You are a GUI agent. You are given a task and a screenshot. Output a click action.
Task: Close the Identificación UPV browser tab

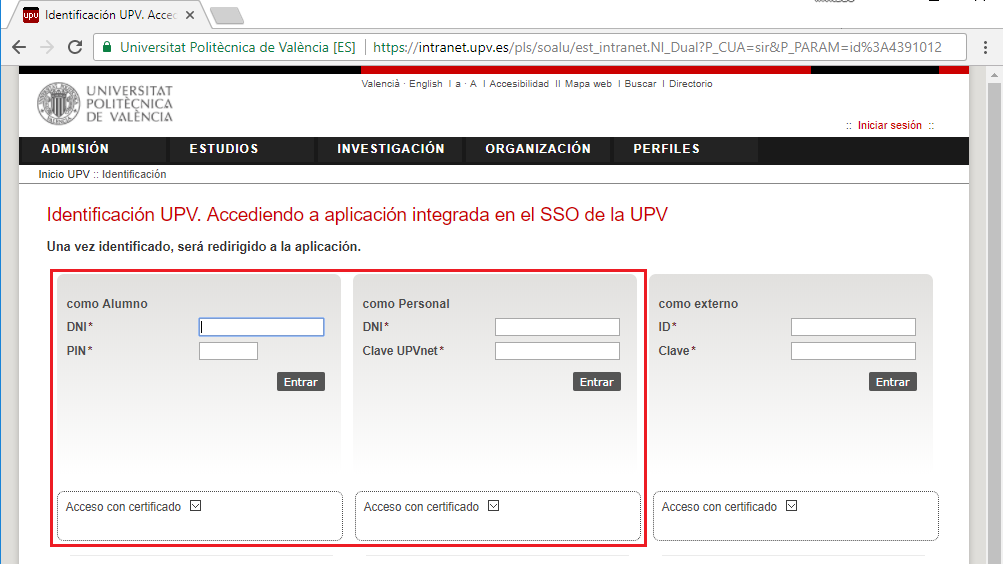click(190, 16)
